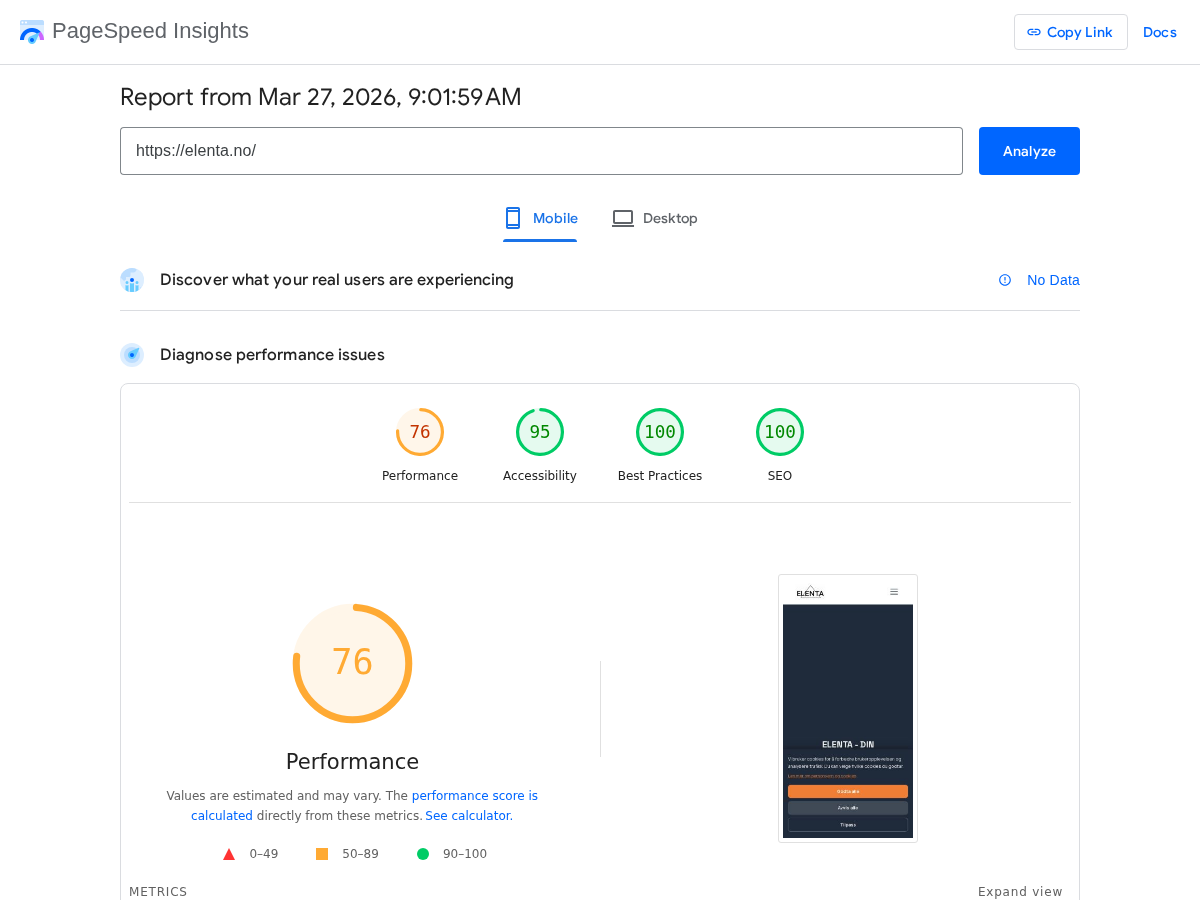Click the Best Practices circle to view details
The width and height of the screenshot is (1200, 900).
(x=660, y=431)
